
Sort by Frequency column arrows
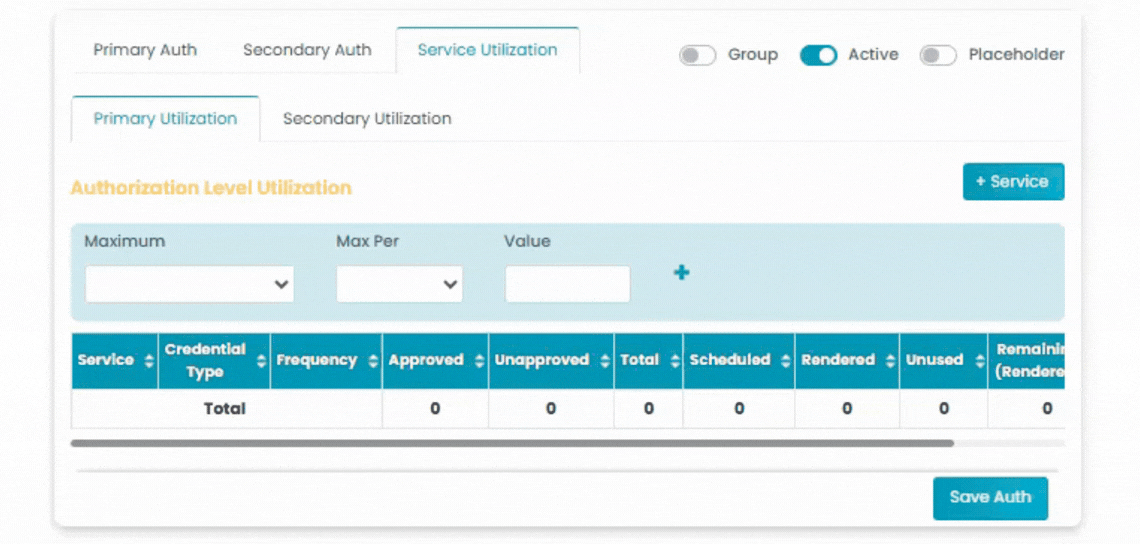(373, 361)
